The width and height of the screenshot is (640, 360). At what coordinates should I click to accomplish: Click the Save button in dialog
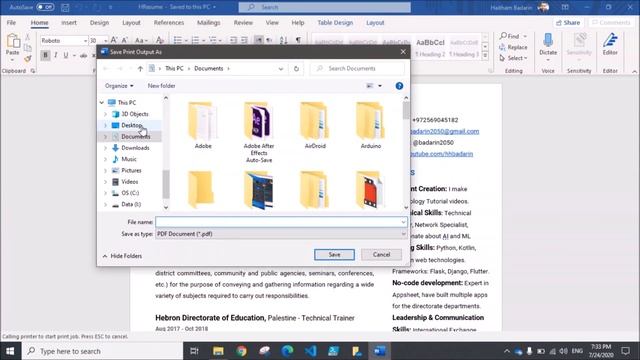334,255
